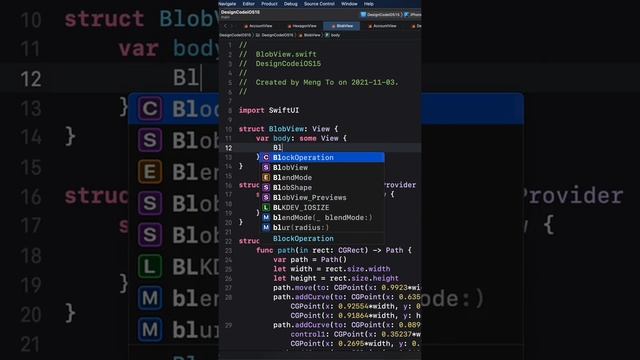The image size is (640, 360).
Task: Open the Debug menu
Action: 291,4
